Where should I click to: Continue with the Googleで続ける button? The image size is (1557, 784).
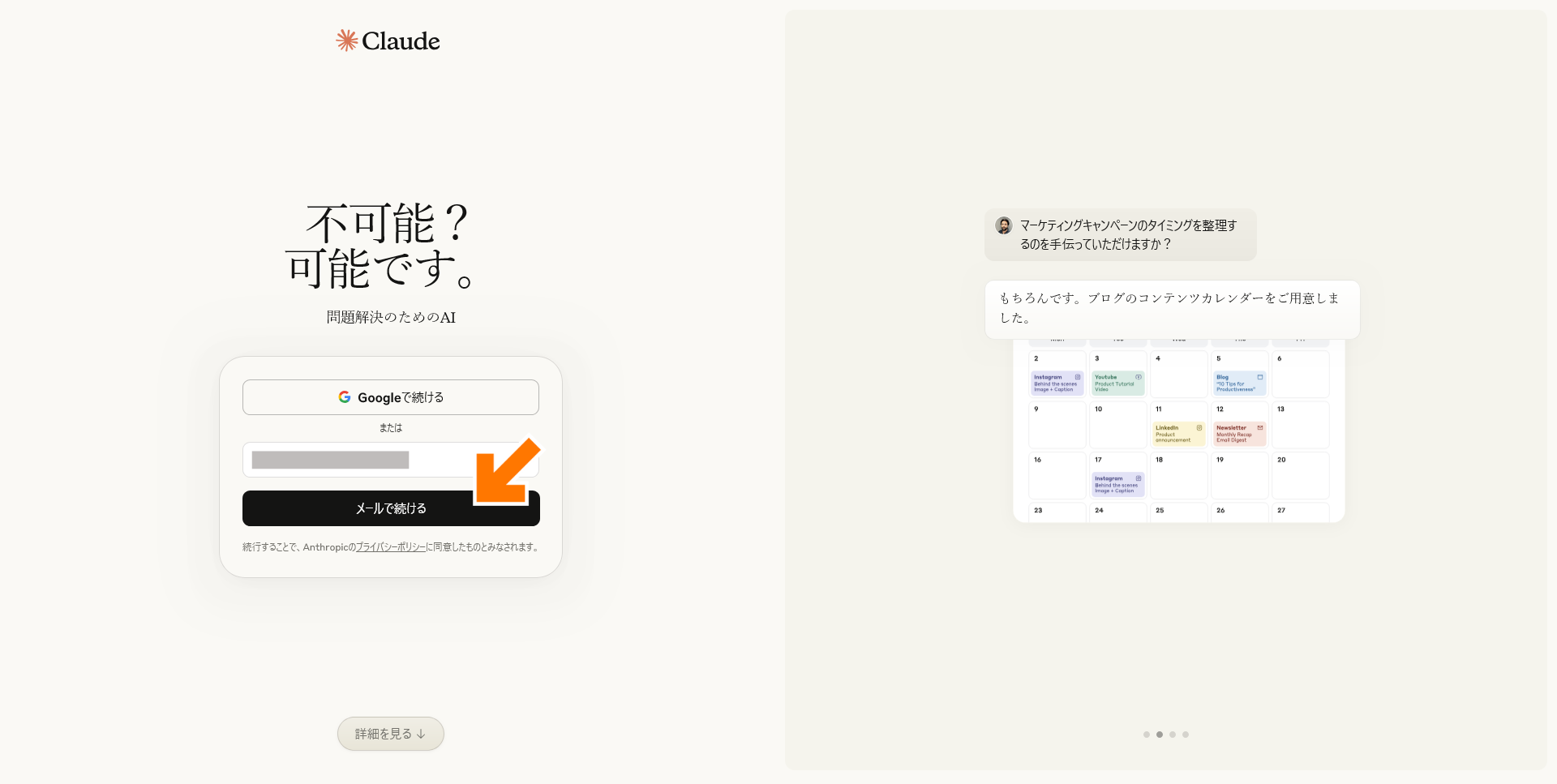(391, 397)
